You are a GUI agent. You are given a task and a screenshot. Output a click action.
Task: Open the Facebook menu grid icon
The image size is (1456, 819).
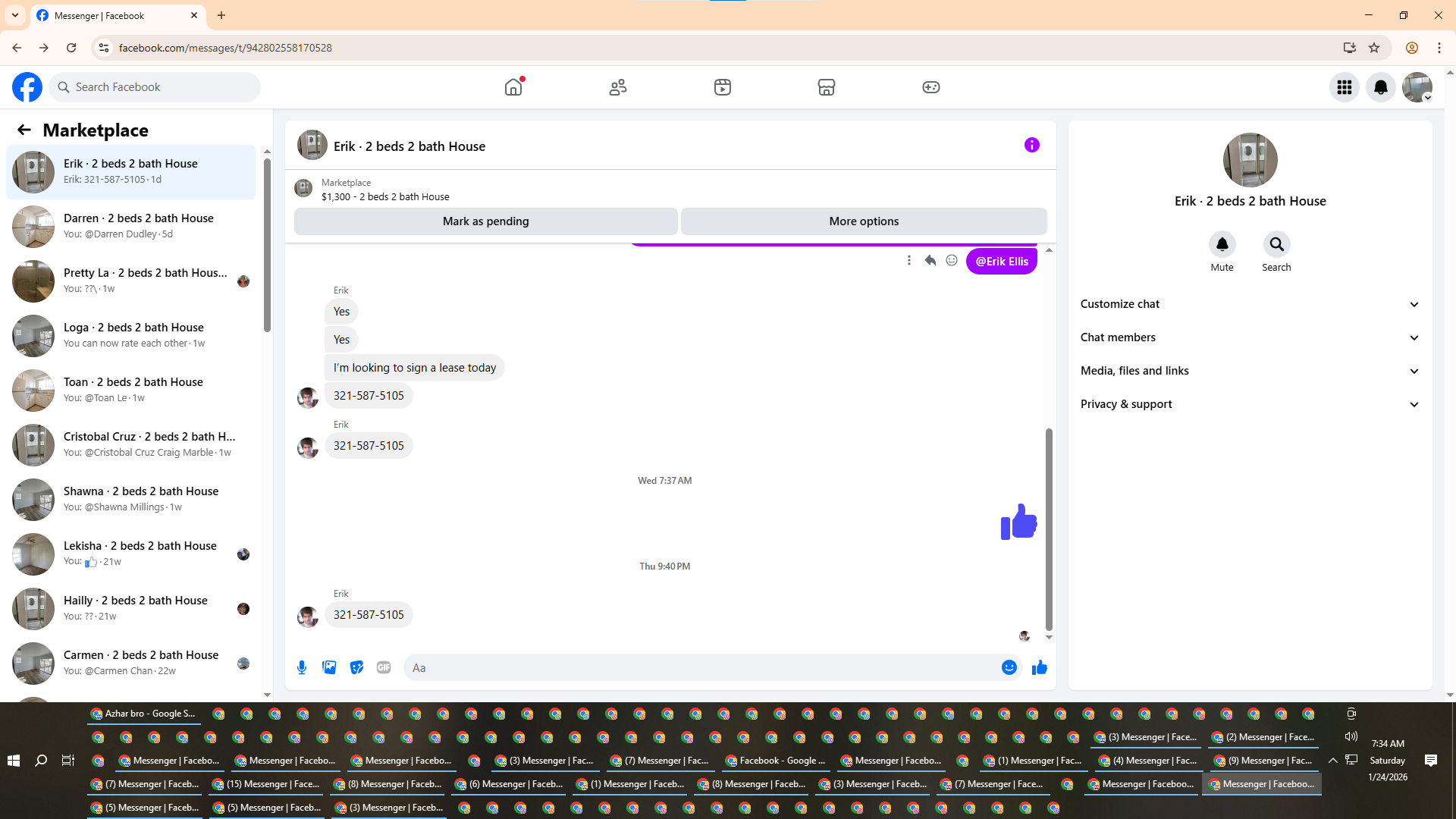pos(1345,87)
